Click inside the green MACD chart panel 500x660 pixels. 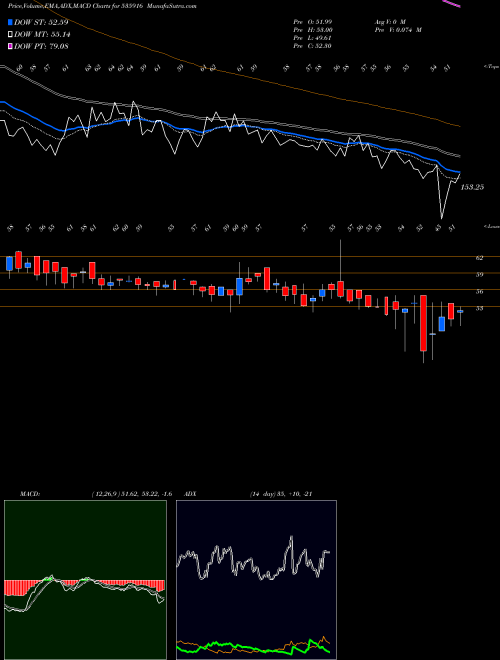pos(85,580)
